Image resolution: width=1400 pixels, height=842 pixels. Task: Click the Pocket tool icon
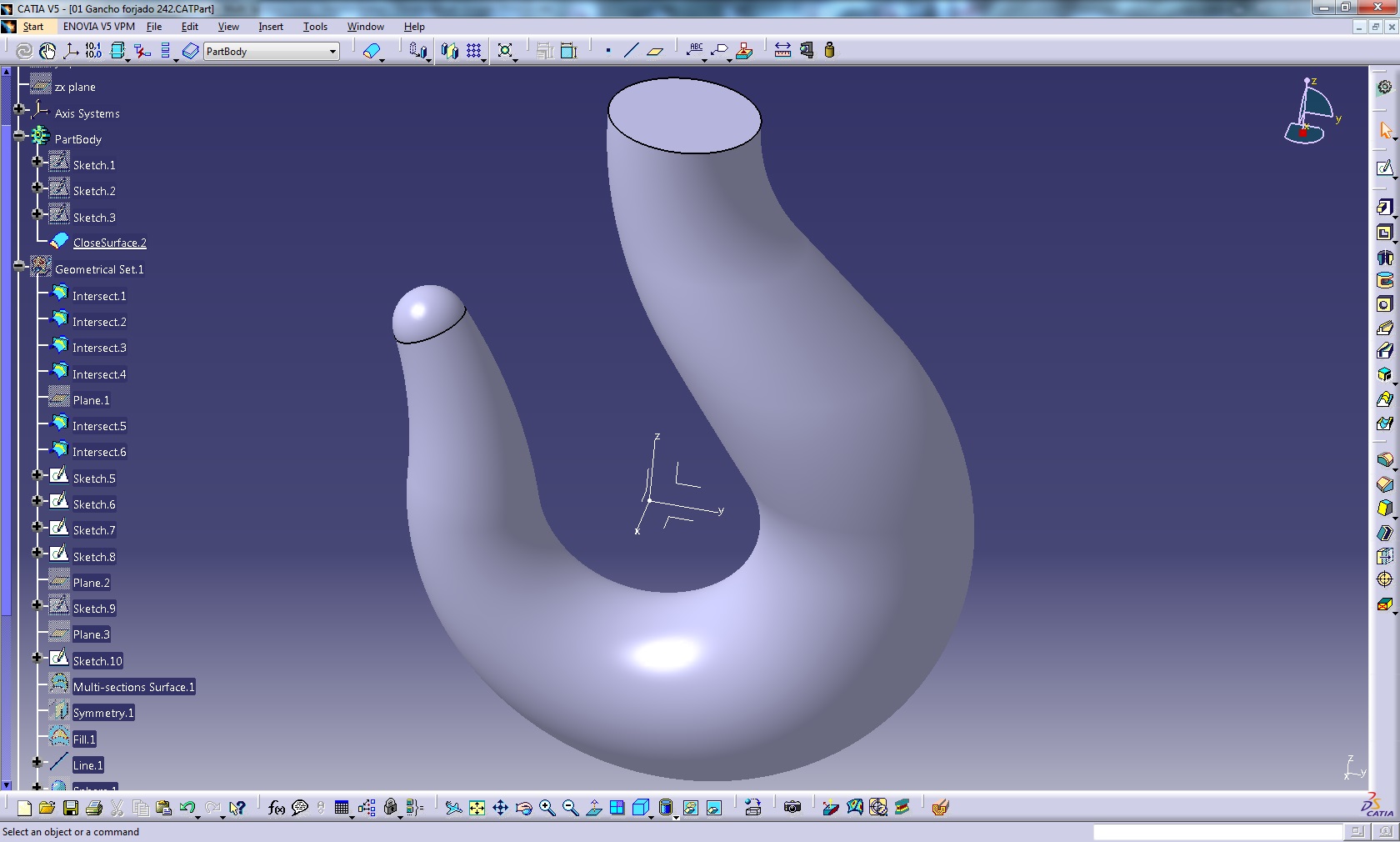pyautogui.click(x=1384, y=233)
